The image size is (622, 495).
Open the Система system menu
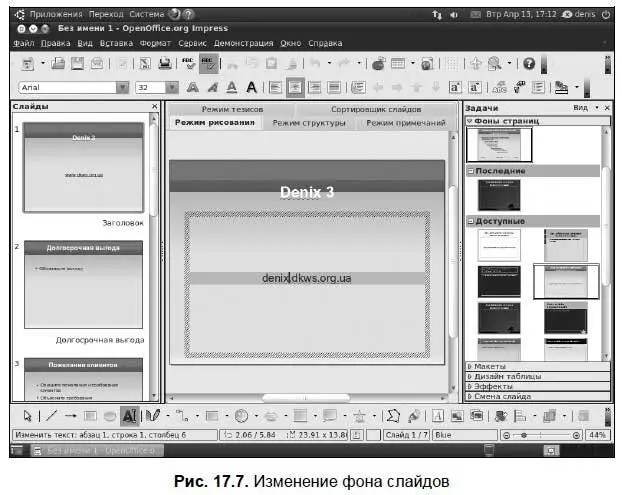[146, 14]
